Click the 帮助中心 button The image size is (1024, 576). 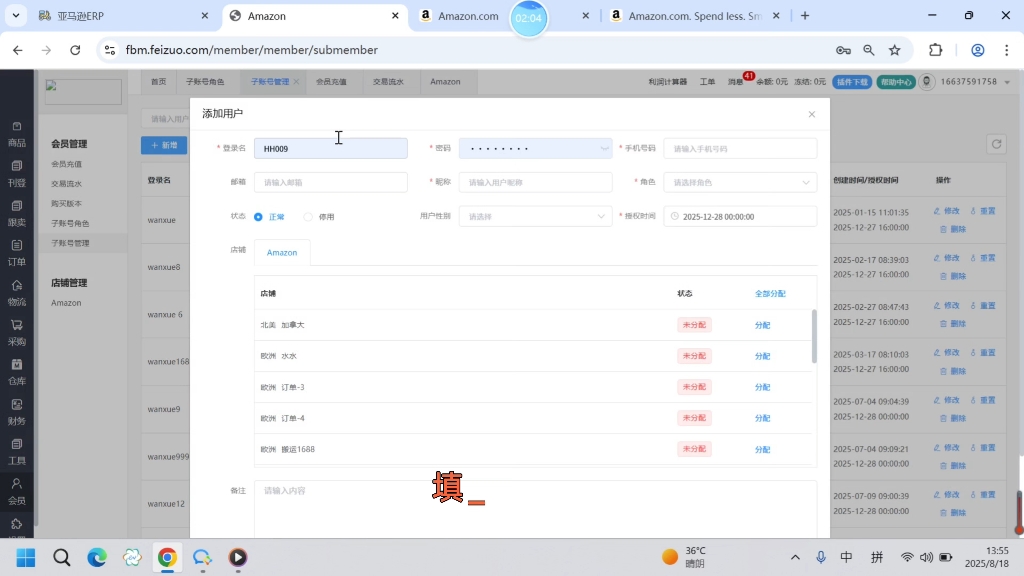click(895, 82)
